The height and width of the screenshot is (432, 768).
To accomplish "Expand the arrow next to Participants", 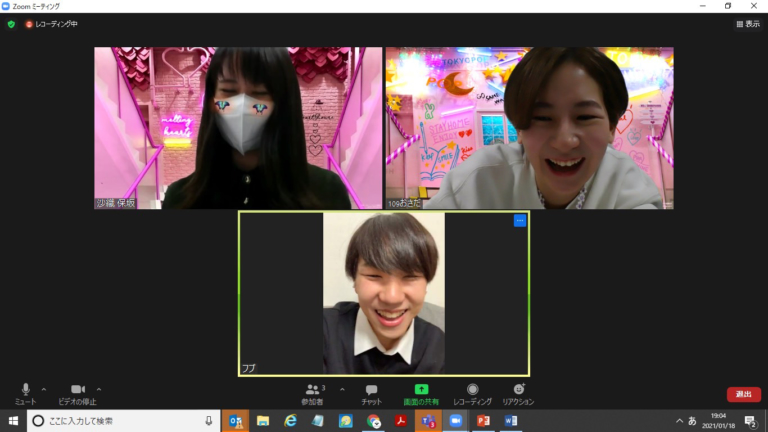I will pyautogui.click(x=342, y=389).
